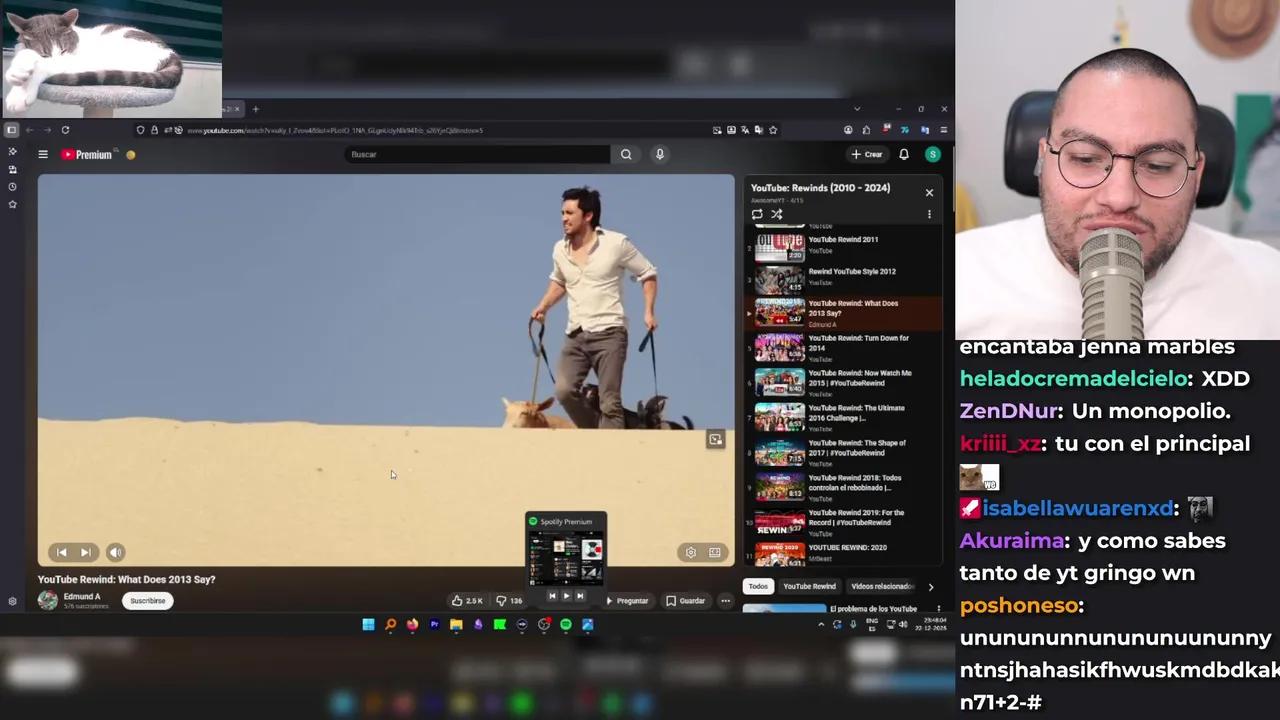Open bookmarks star in browser sidebar
Viewport: 1280px width, 720px height.
(x=12, y=204)
